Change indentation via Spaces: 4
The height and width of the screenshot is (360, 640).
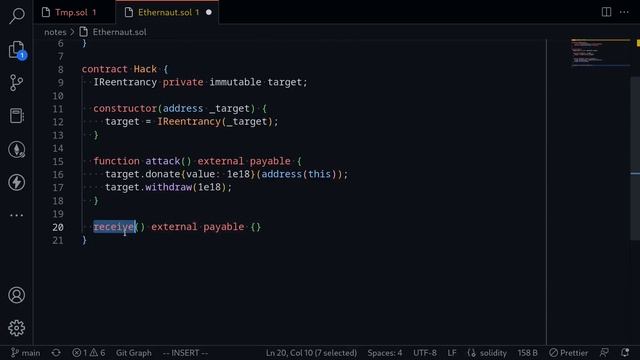pyautogui.click(x=384, y=353)
